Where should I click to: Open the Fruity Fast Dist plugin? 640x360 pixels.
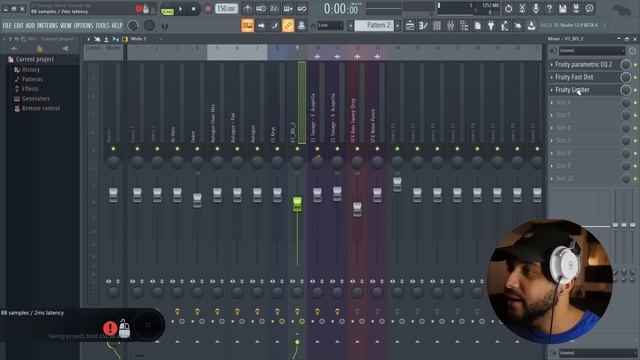574,77
